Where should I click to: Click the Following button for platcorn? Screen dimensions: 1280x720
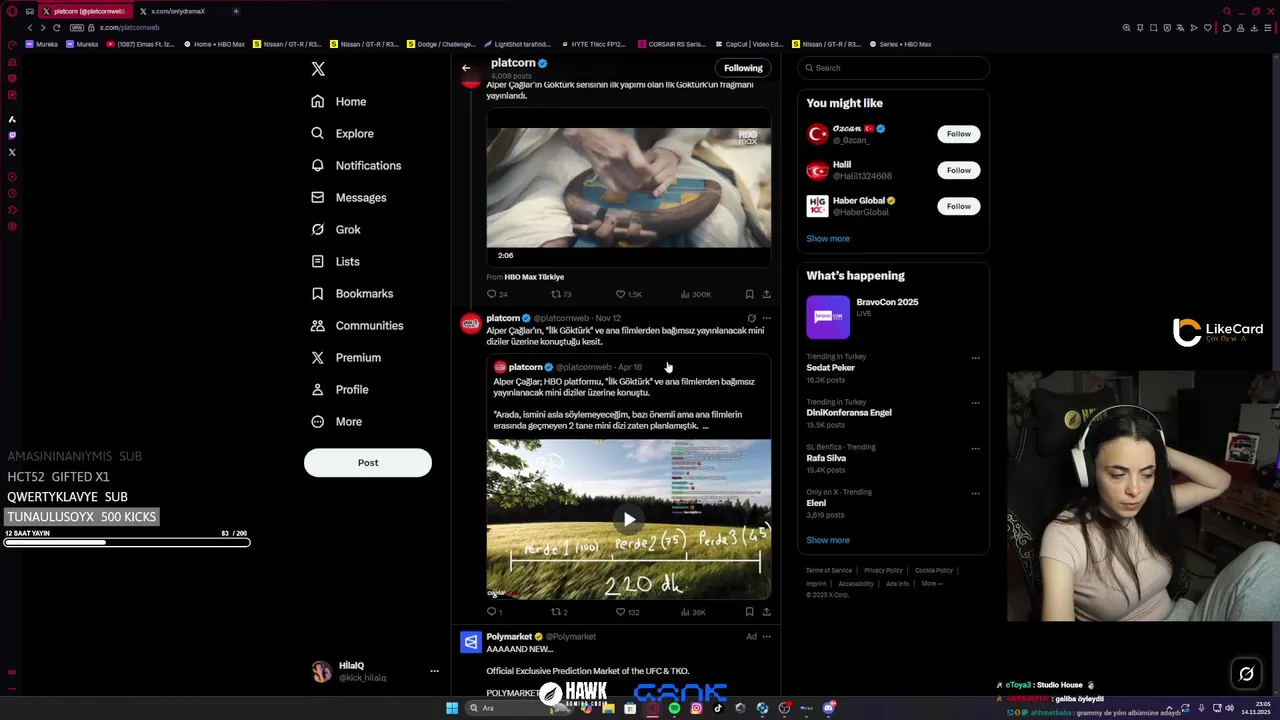743,68
